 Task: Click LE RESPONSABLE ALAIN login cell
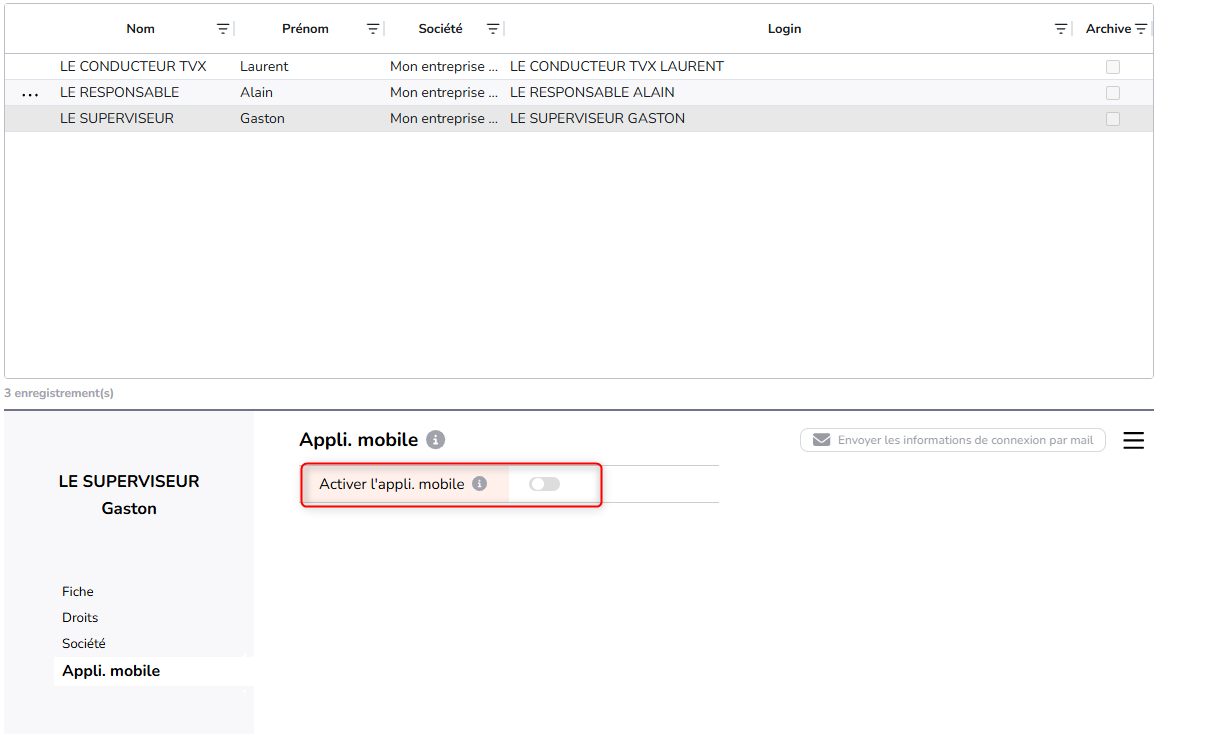pyautogui.click(x=592, y=93)
